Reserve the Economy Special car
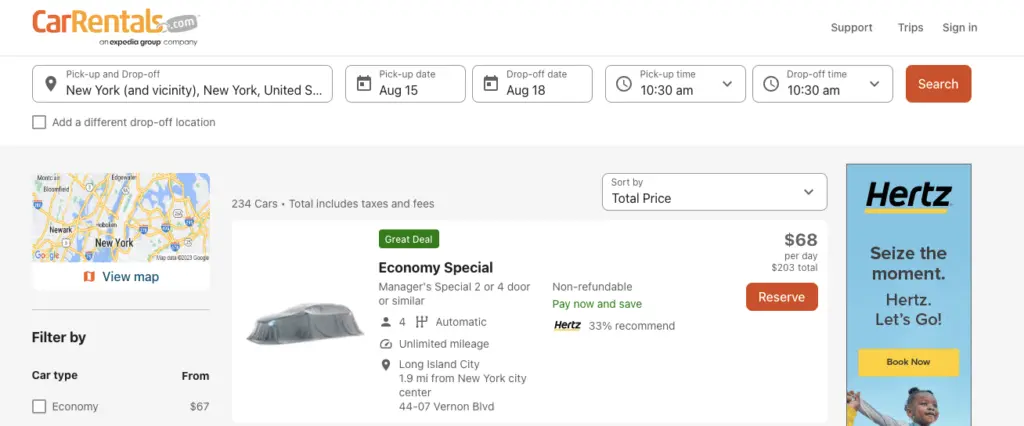Viewport: 1024px width, 426px height. (781, 297)
